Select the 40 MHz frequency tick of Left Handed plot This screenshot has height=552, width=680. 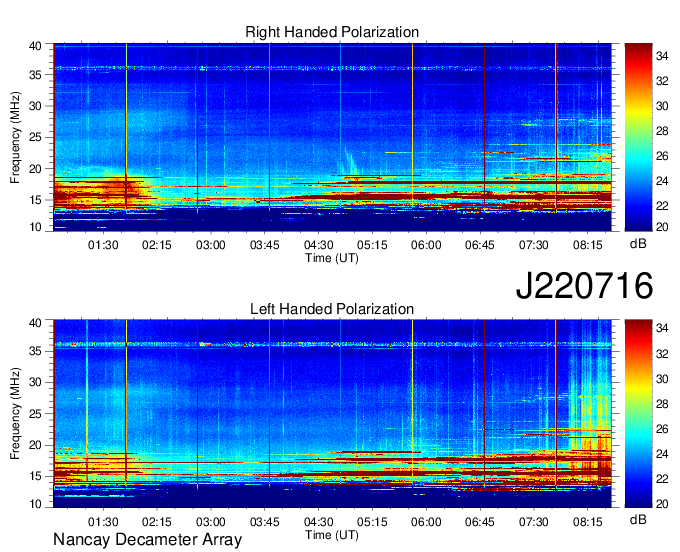click(x=35, y=323)
